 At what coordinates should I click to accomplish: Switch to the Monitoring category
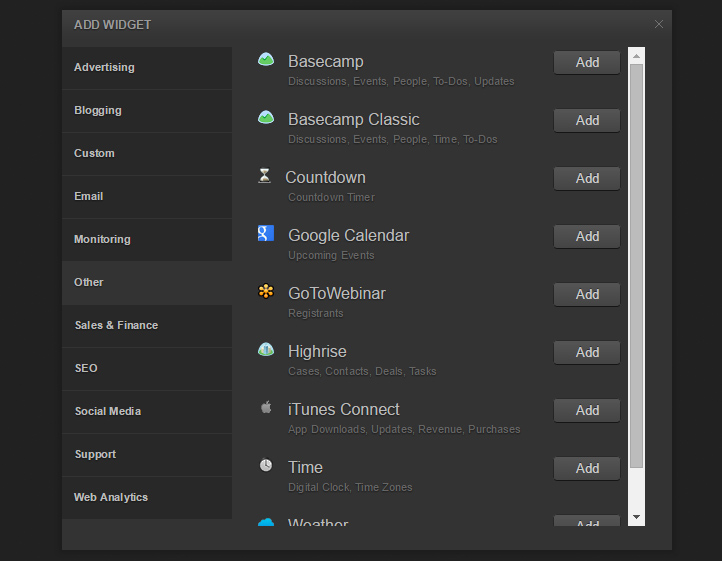point(147,240)
